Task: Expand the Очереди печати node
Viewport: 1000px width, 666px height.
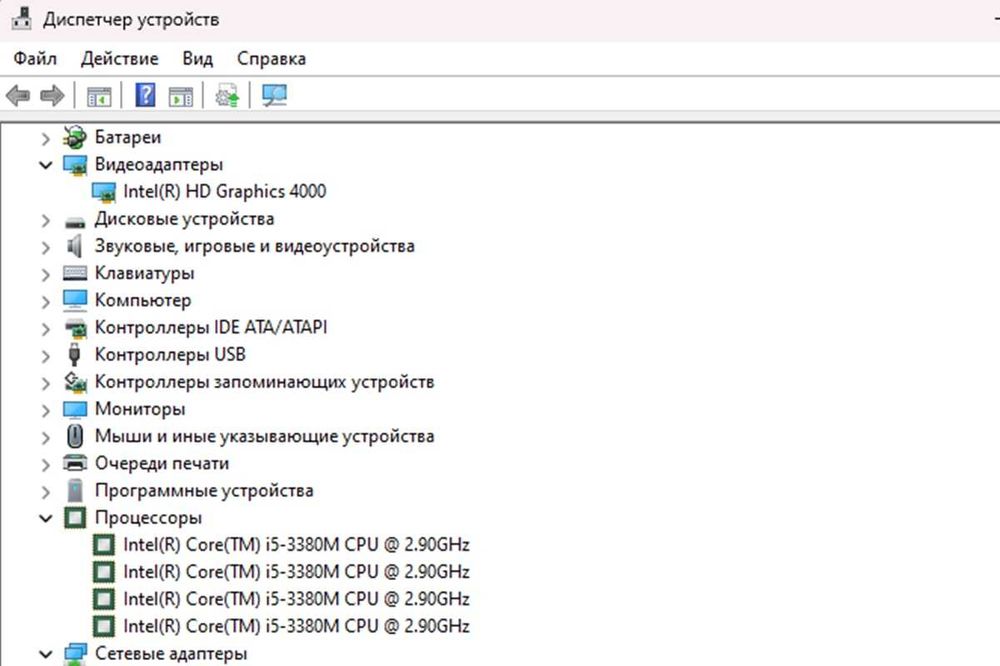Action: 45,464
